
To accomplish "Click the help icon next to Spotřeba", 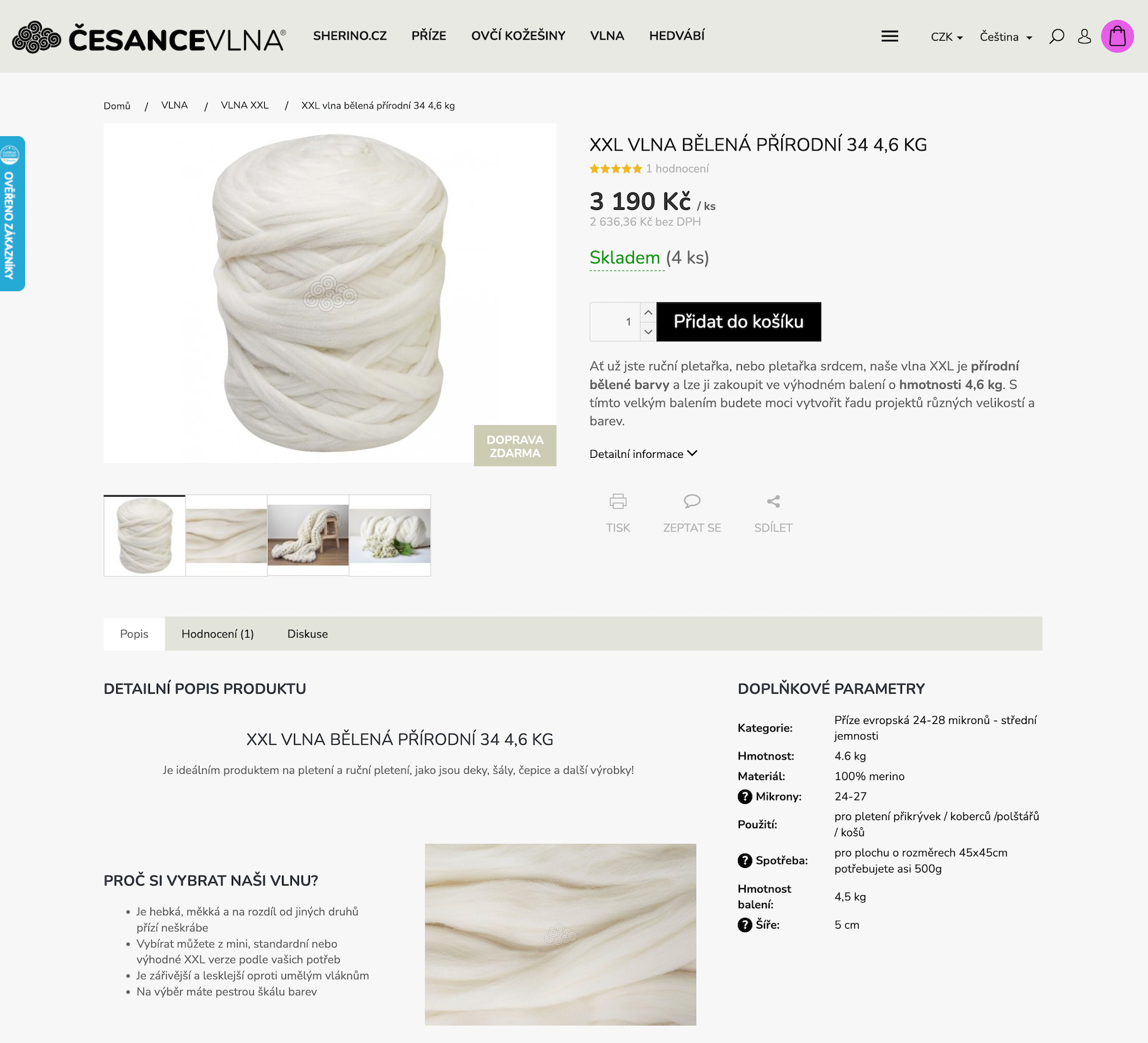I will coord(745,860).
